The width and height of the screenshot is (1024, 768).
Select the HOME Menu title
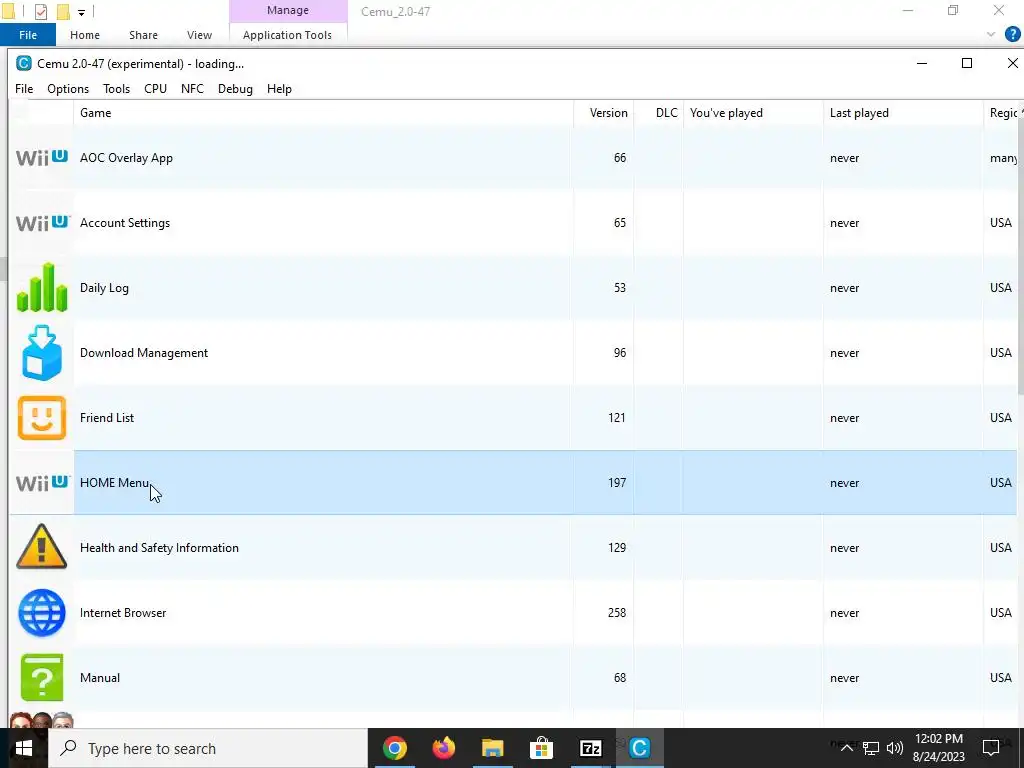[x=114, y=483]
